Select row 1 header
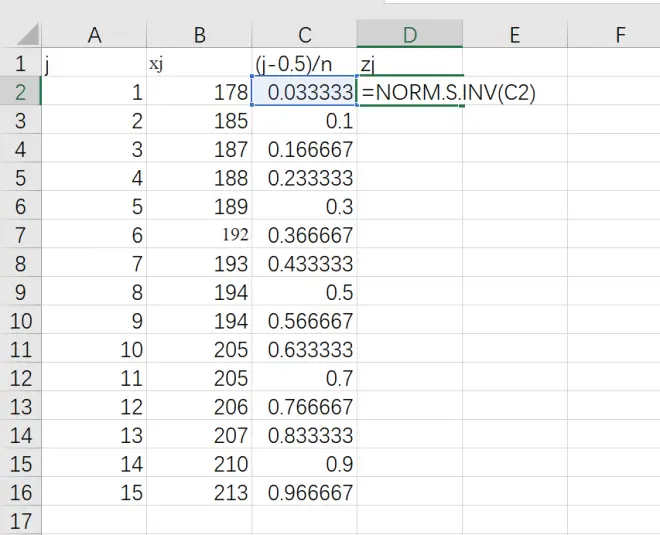This screenshot has height=535, width=660. [x=21, y=63]
